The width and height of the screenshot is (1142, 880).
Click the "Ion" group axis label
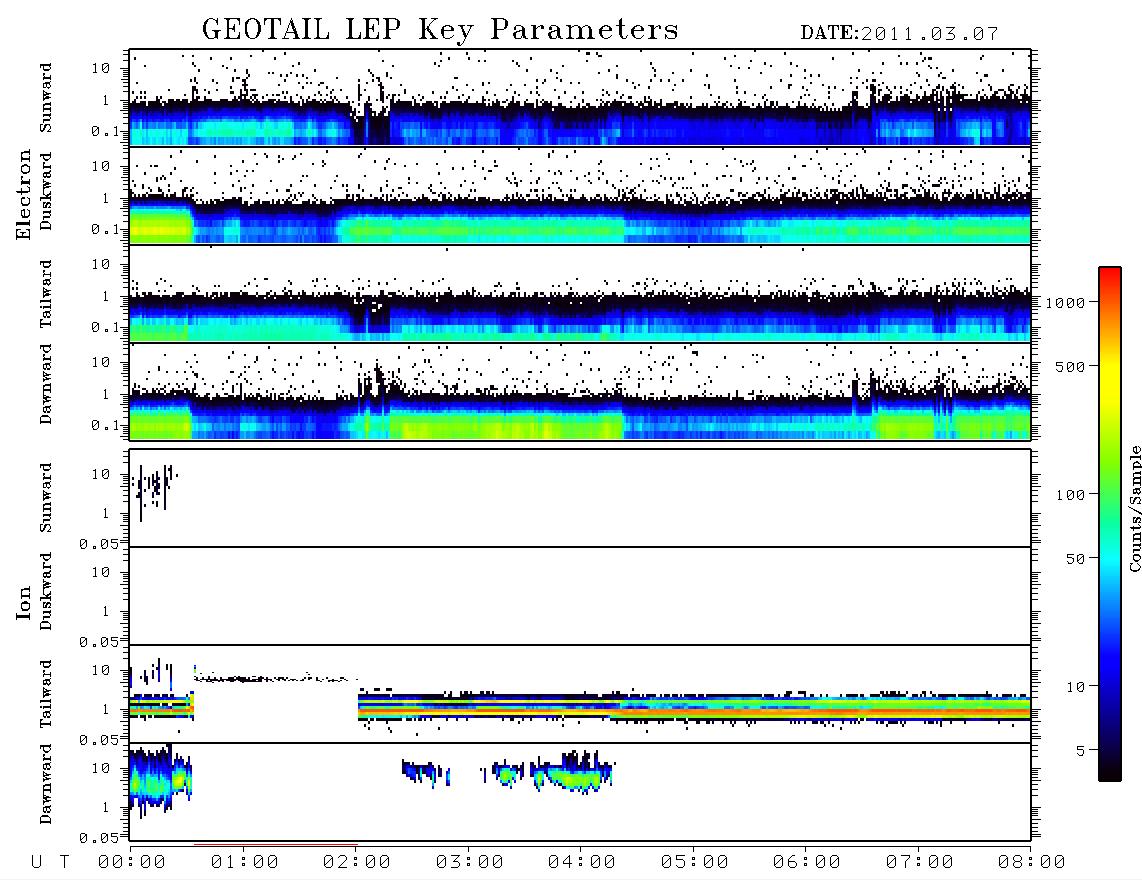tap(23, 603)
